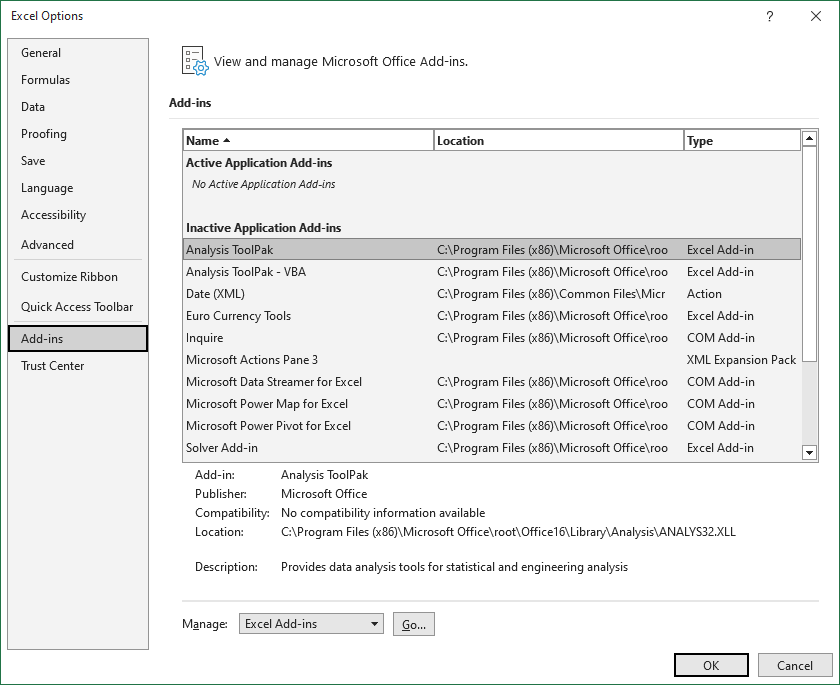
Task: Close the Excel Options dialog window
Action: [x=813, y=16]
